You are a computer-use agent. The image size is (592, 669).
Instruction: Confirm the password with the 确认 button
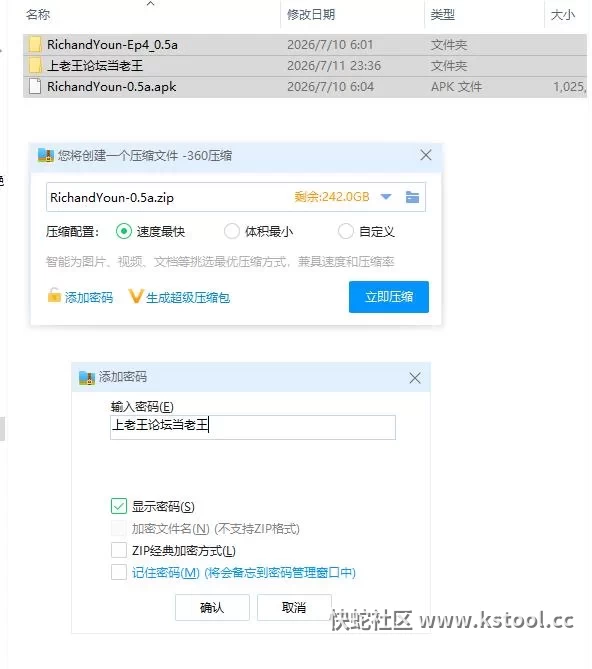(212, 608)
